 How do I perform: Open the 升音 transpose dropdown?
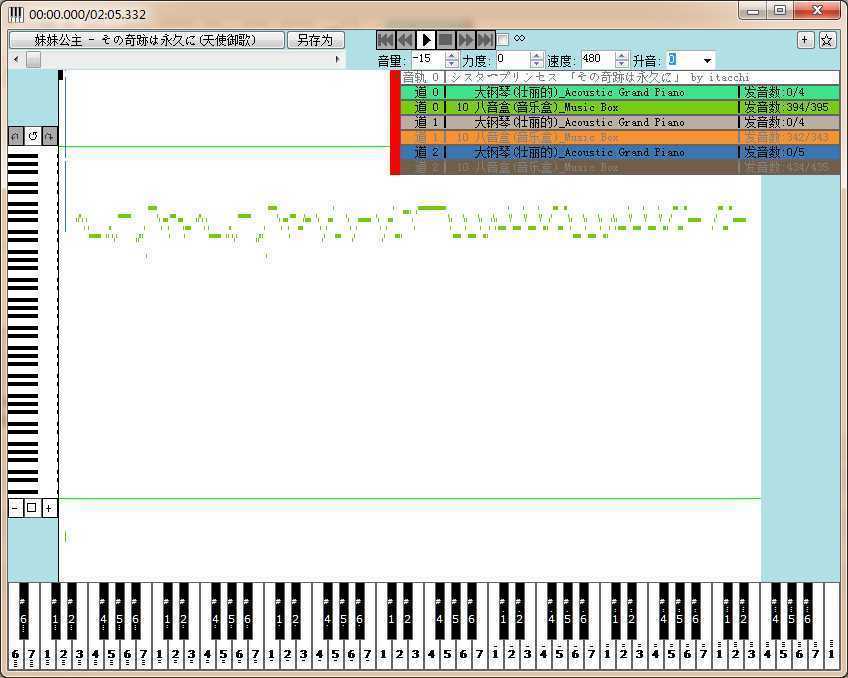(x=707, y=60)
